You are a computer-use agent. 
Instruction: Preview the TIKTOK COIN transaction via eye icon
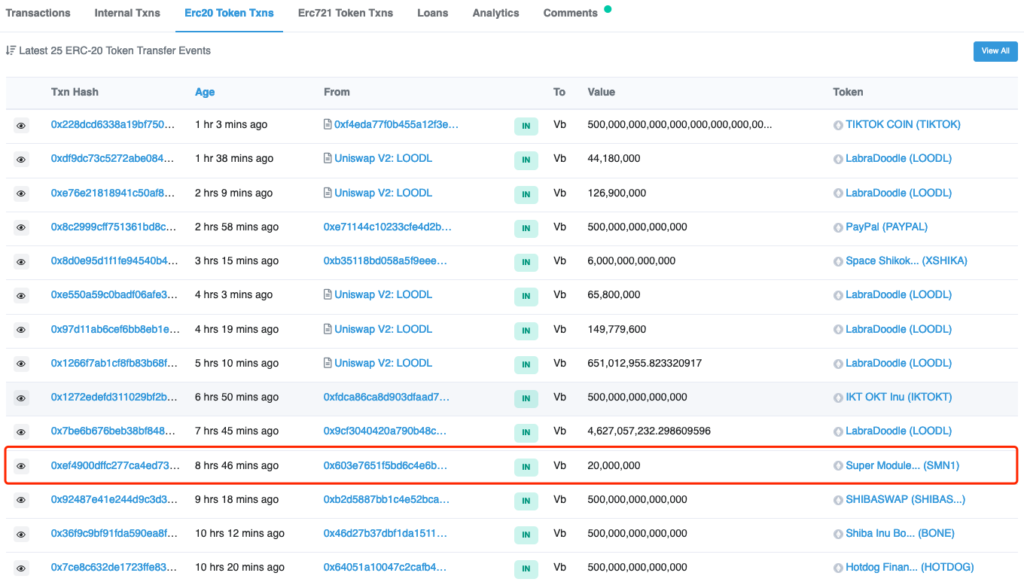(21, 125)
